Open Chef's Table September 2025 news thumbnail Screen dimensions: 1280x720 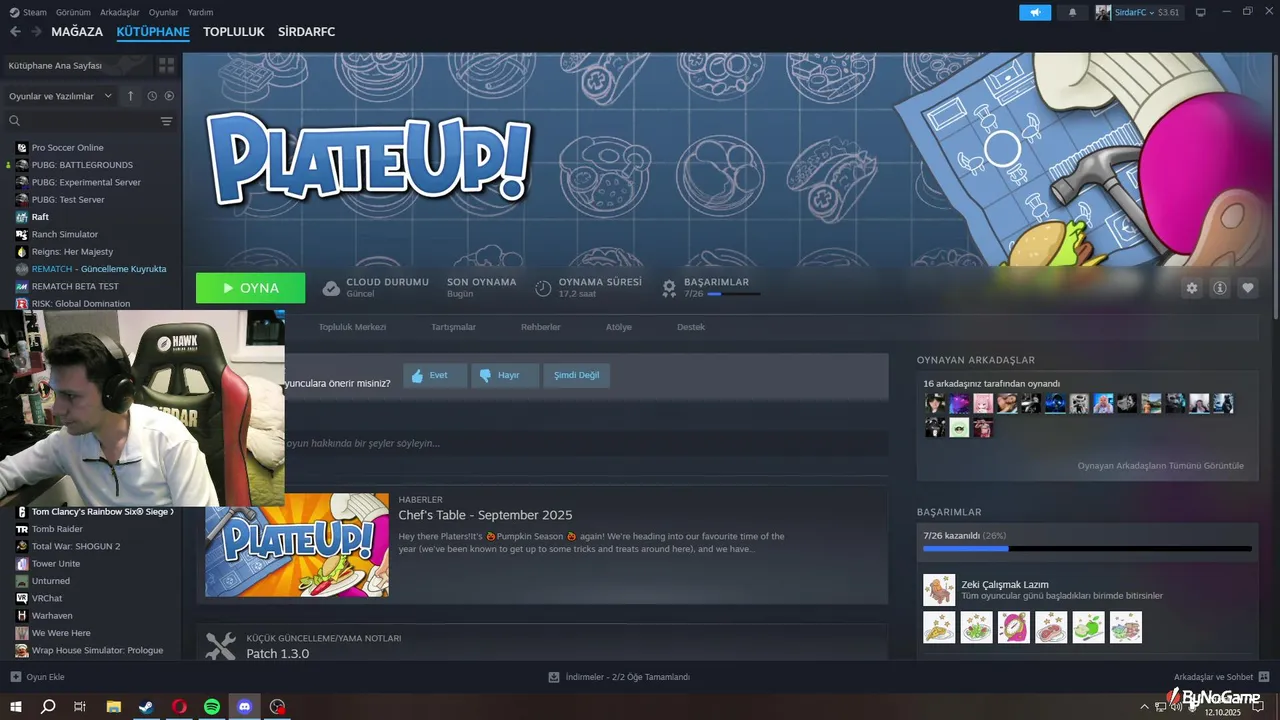coord(297,545)
